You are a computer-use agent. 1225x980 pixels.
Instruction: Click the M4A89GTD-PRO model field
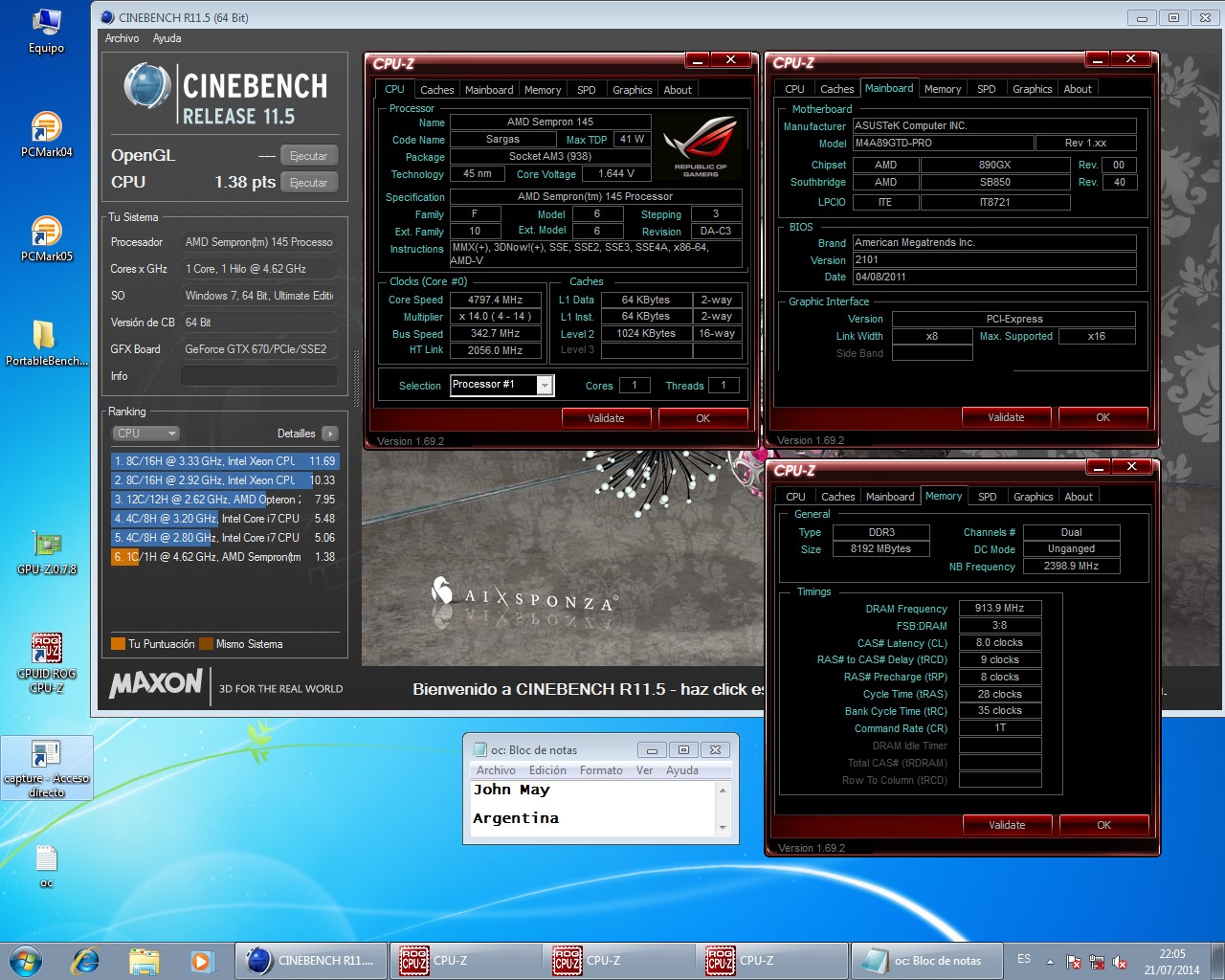pyautogui.click(x=943, y=143)
